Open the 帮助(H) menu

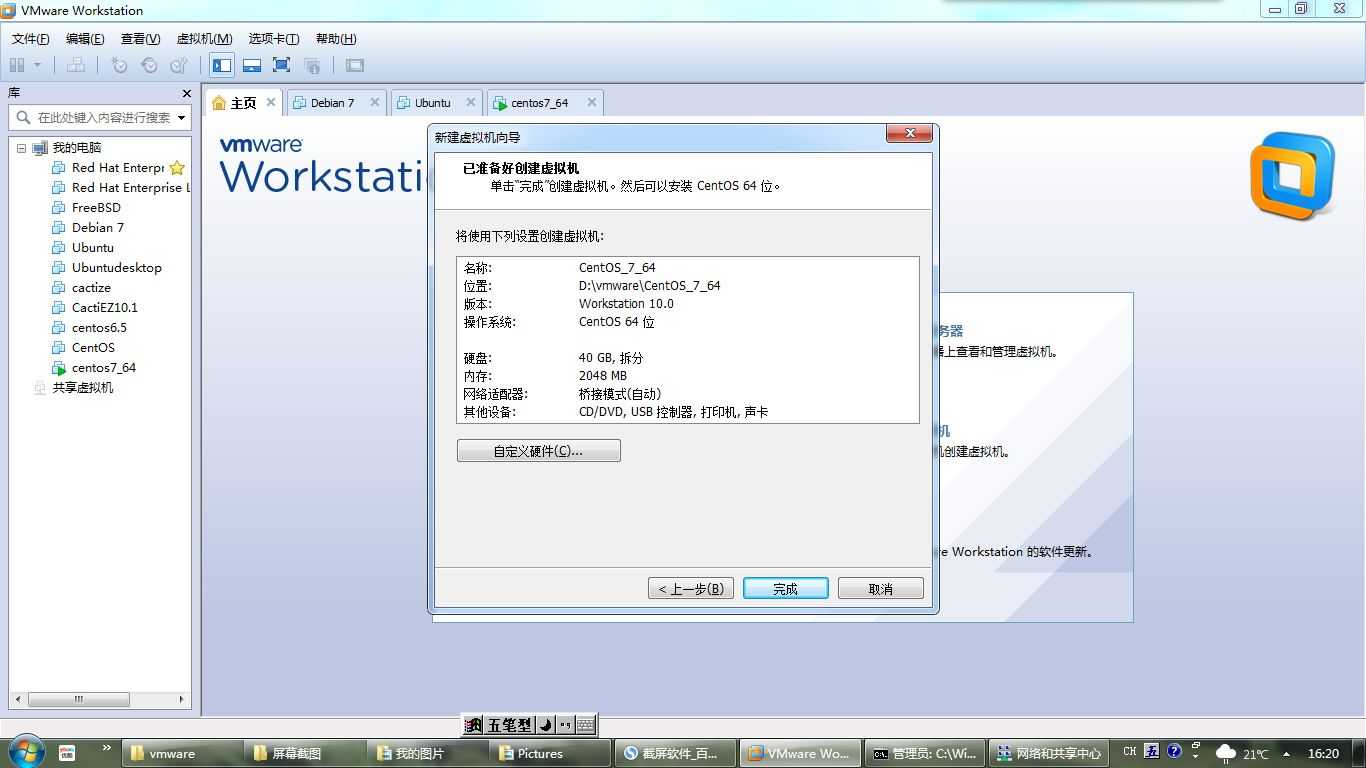click(x=336, y=38)
